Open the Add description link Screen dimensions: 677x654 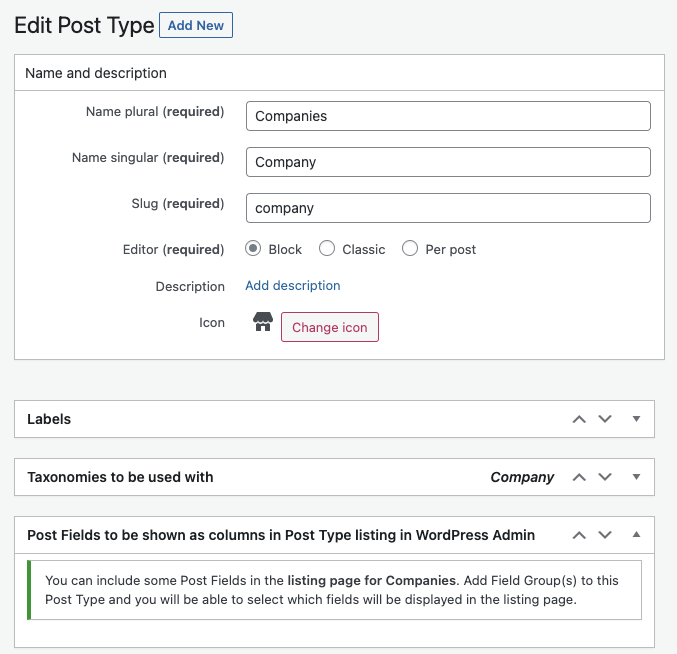pyautogui.click(x=293, y=285)
